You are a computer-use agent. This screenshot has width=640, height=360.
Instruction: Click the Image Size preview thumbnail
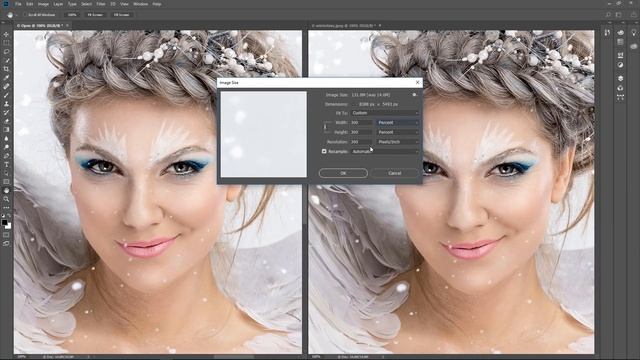coord(264,134)
